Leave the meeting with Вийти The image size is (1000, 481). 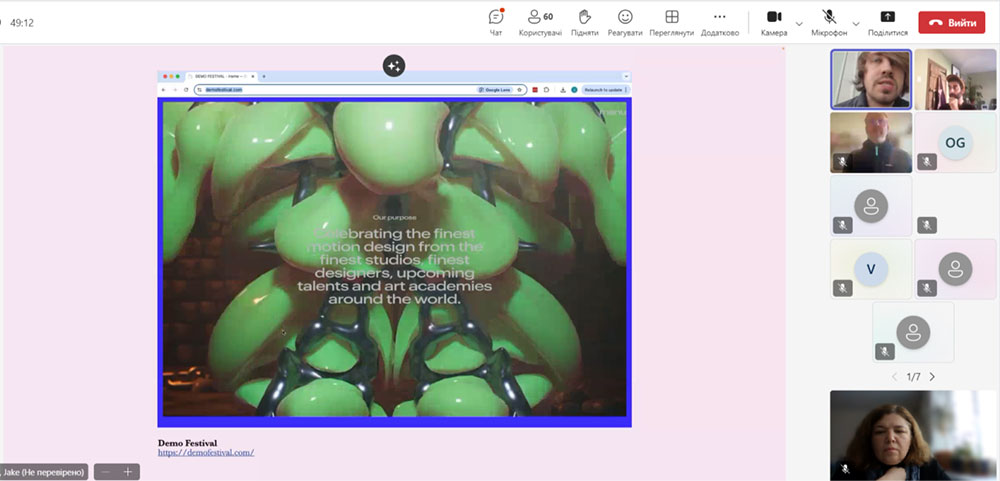tap(952, 22)
